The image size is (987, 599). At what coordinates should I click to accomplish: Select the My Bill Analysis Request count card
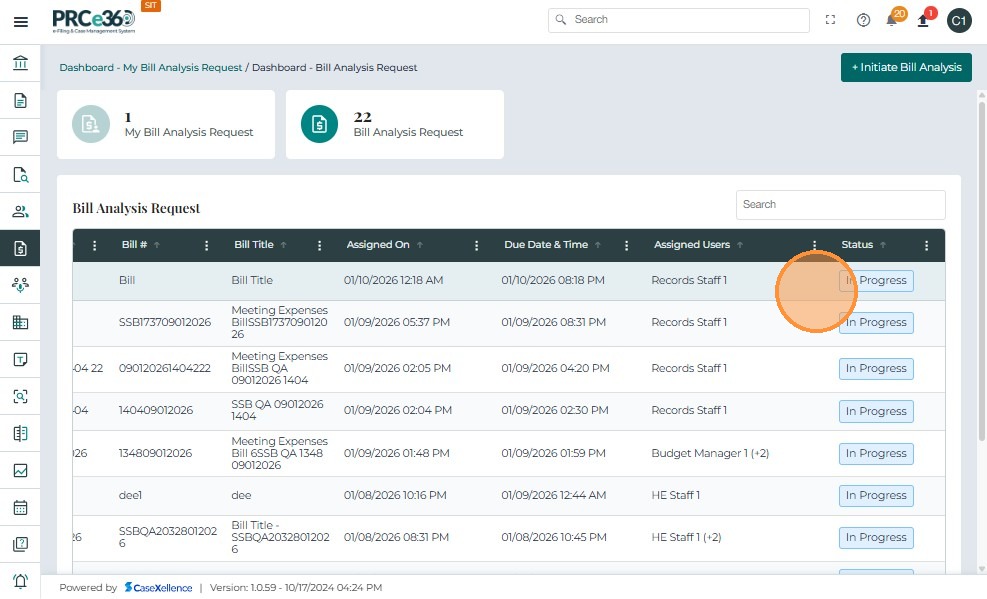[x=166, y=125]
